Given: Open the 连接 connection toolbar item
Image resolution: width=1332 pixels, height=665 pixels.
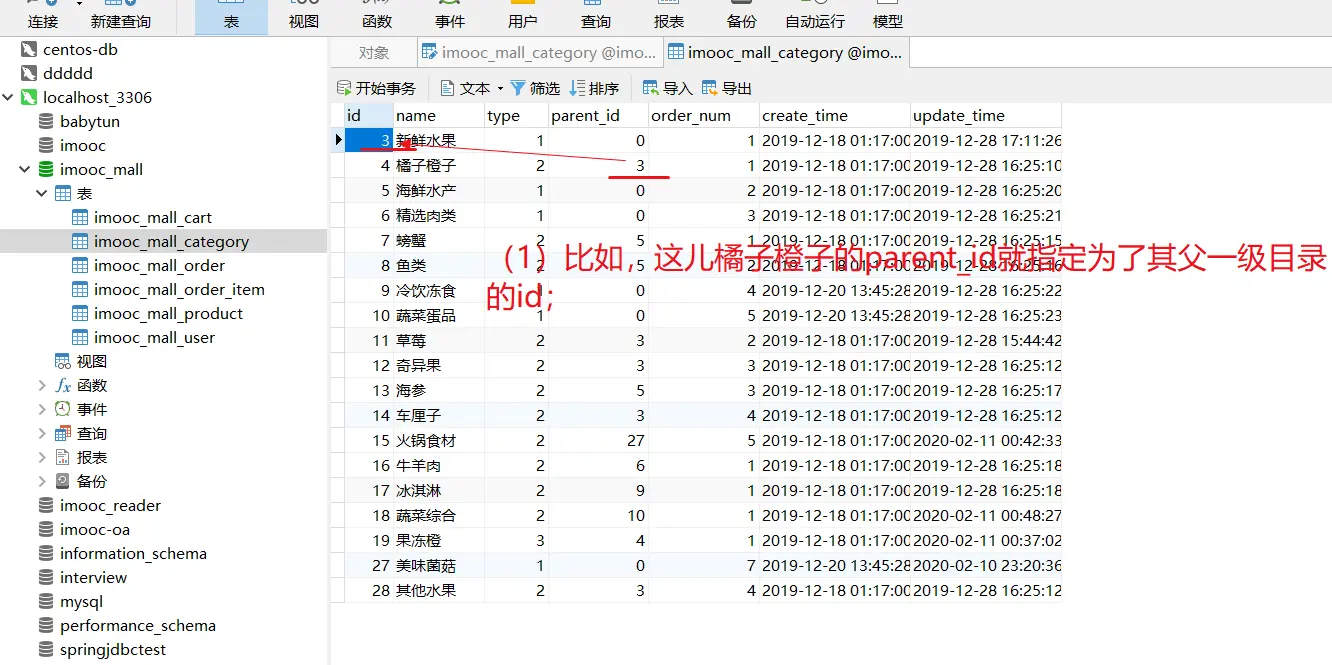Looking at the screenshot, I should [43, 16].
